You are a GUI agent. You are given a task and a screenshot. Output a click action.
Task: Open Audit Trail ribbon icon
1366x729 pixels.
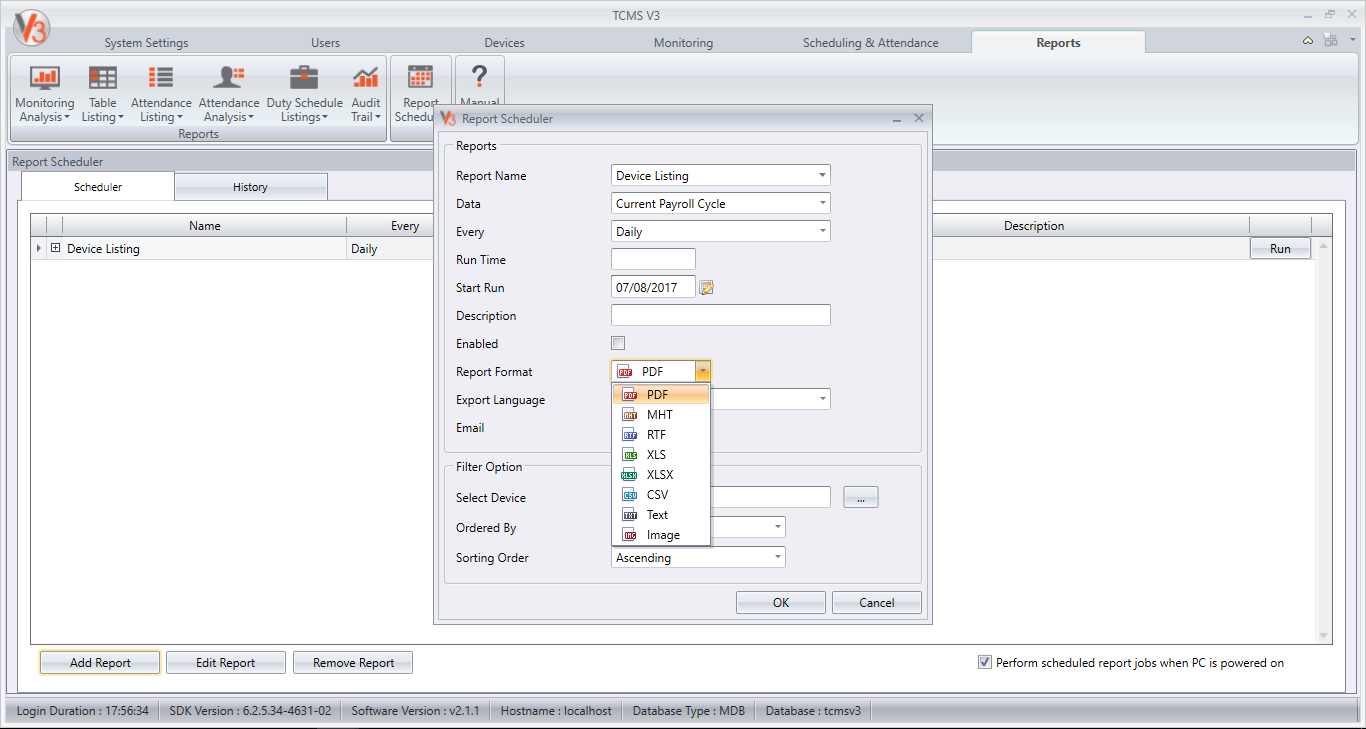pyautogui.click(x=366, y=94)
